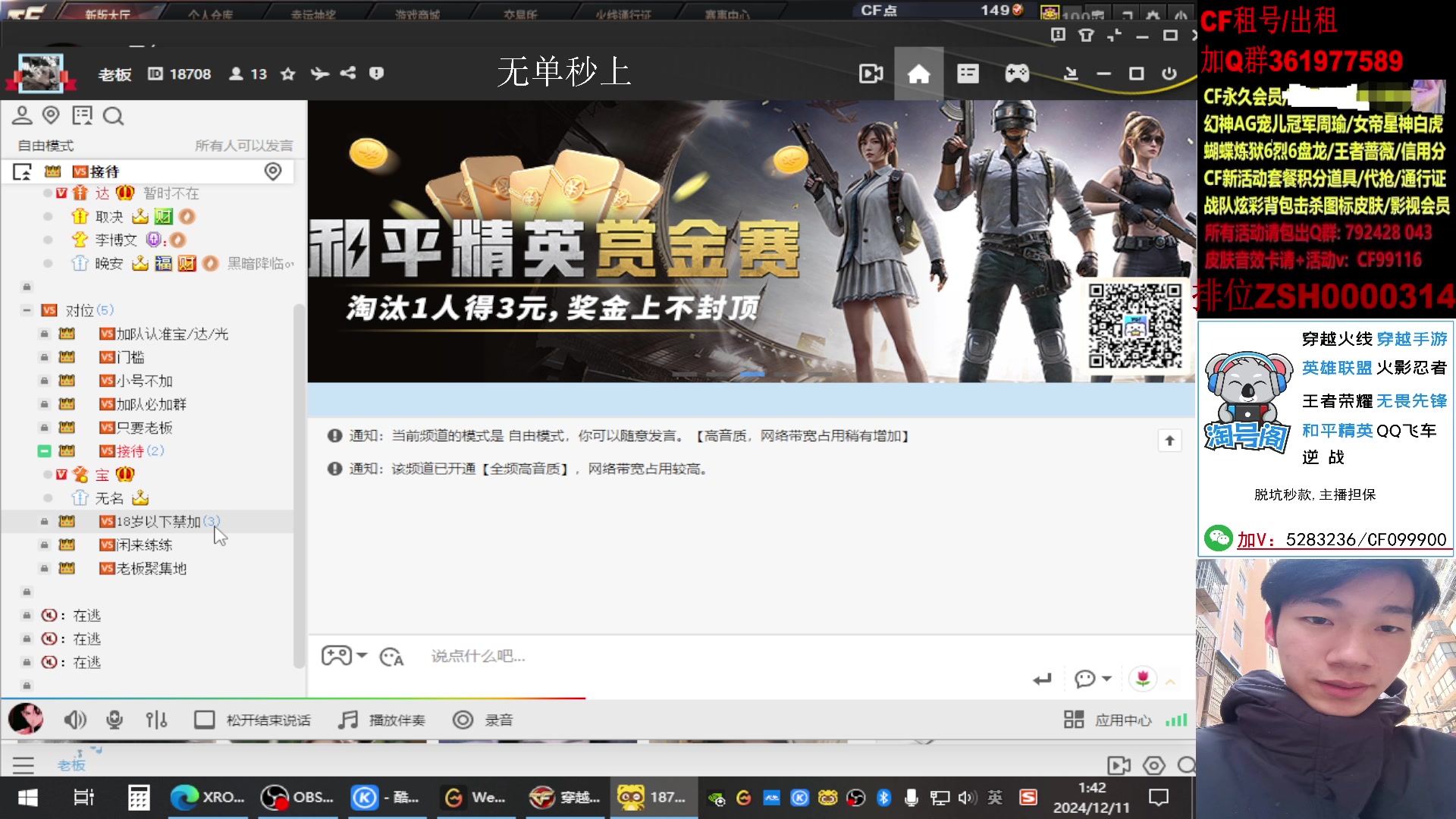Mute the speaker volume icon
The height and width of the screenshot is (819, 1456).
75,720
